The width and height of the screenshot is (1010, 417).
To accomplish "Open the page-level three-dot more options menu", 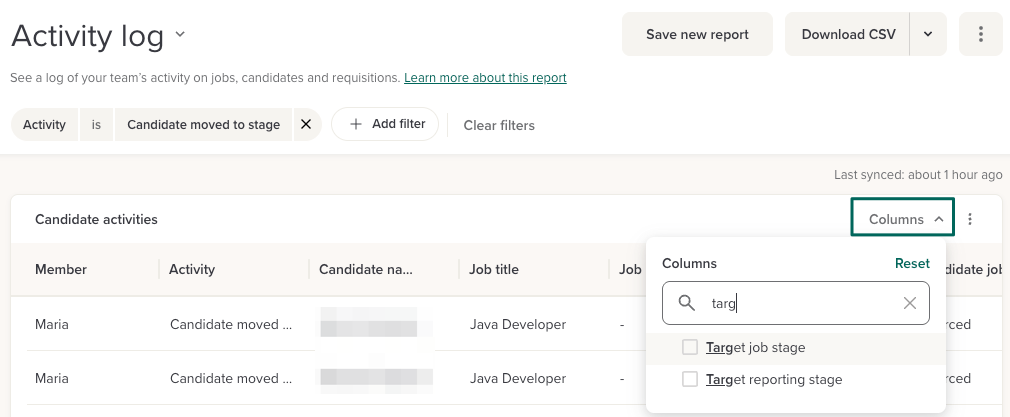I will (x=980, y=34).
